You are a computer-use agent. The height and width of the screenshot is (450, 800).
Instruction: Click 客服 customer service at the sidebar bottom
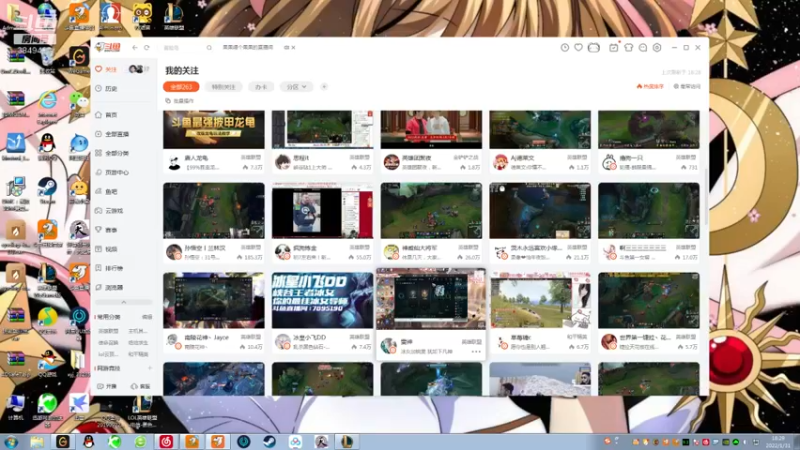[141, 386]
